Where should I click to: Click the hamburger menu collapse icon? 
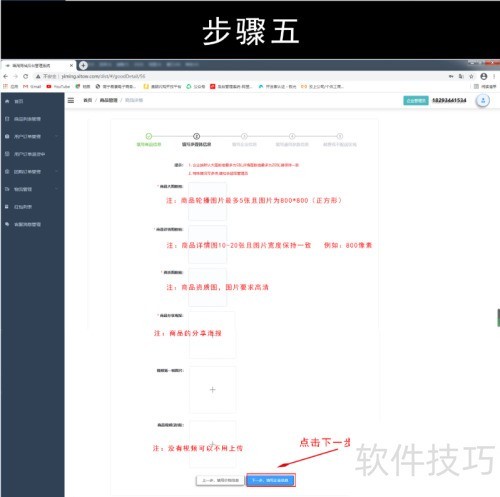(71, 100)
